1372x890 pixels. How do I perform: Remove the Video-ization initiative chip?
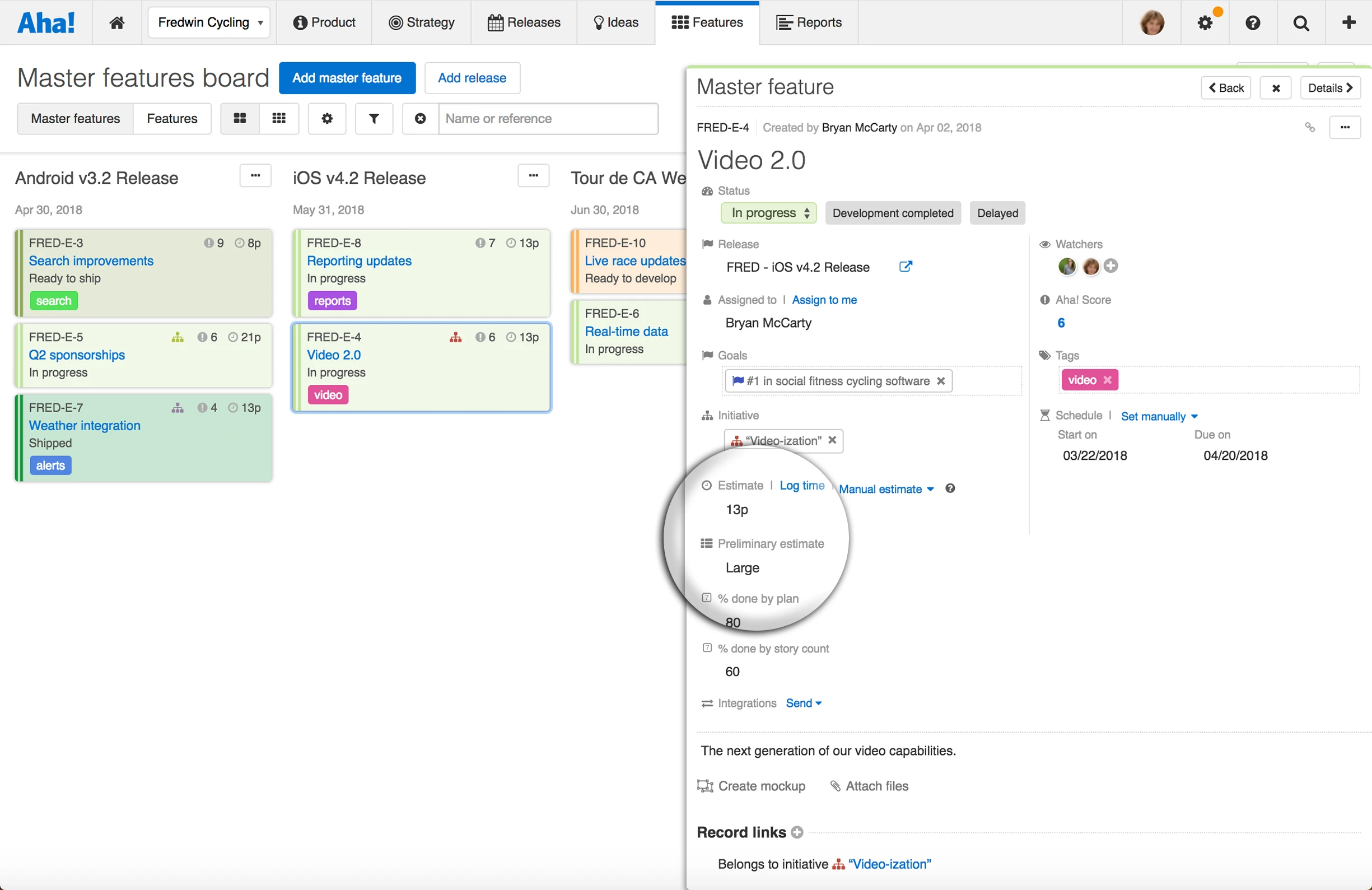832,440
